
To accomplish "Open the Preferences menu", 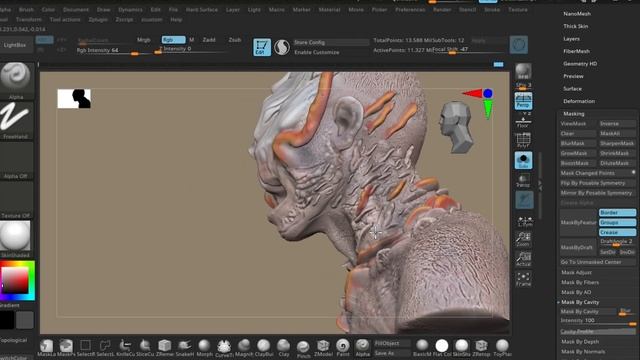I will click(x=410, y=9).
